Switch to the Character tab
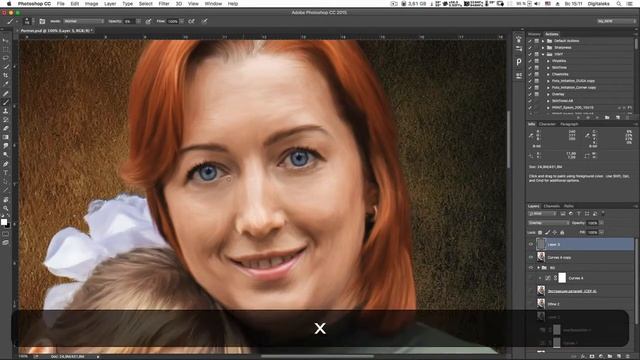640x360 pixels. (547, 124)
